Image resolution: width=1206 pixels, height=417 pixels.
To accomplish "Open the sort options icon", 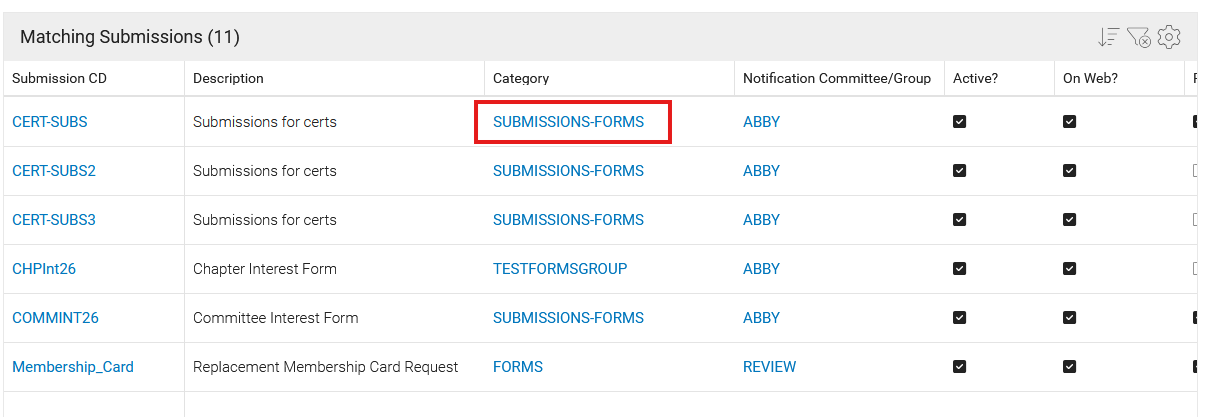I will (x=1107, y=37).
